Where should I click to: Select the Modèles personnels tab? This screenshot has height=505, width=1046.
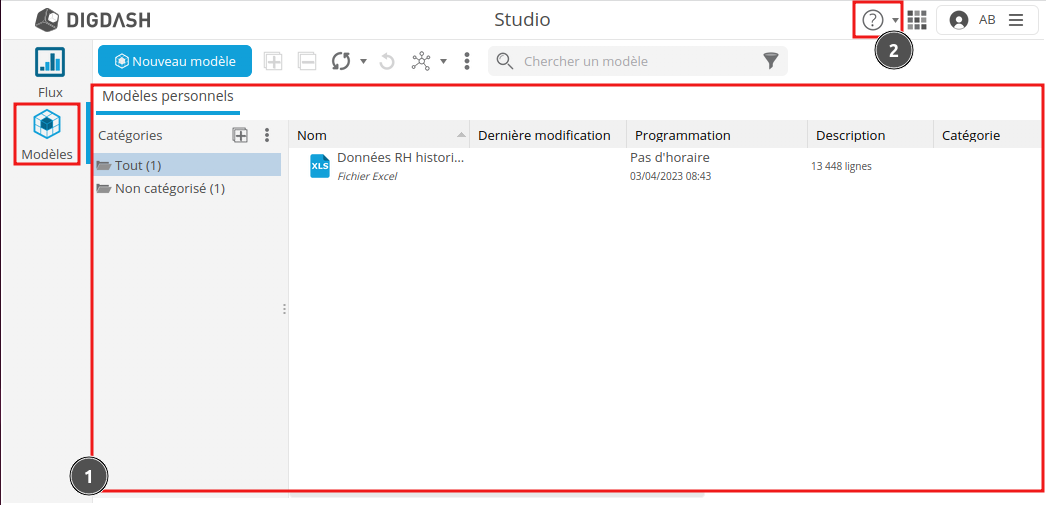pyautogui.click(x=168, y=97)
